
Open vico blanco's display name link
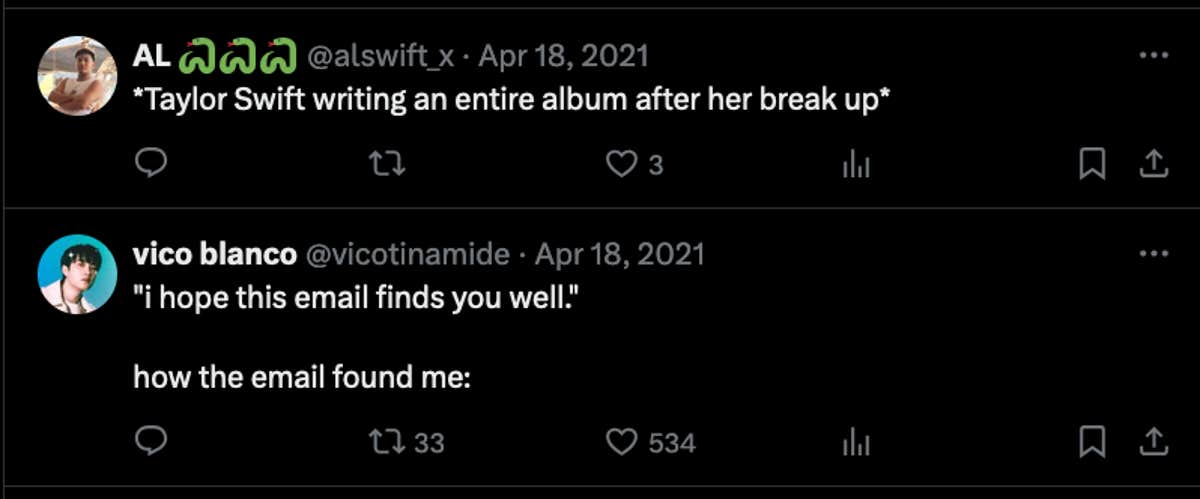pyautogui.click(x=214, y=254)
